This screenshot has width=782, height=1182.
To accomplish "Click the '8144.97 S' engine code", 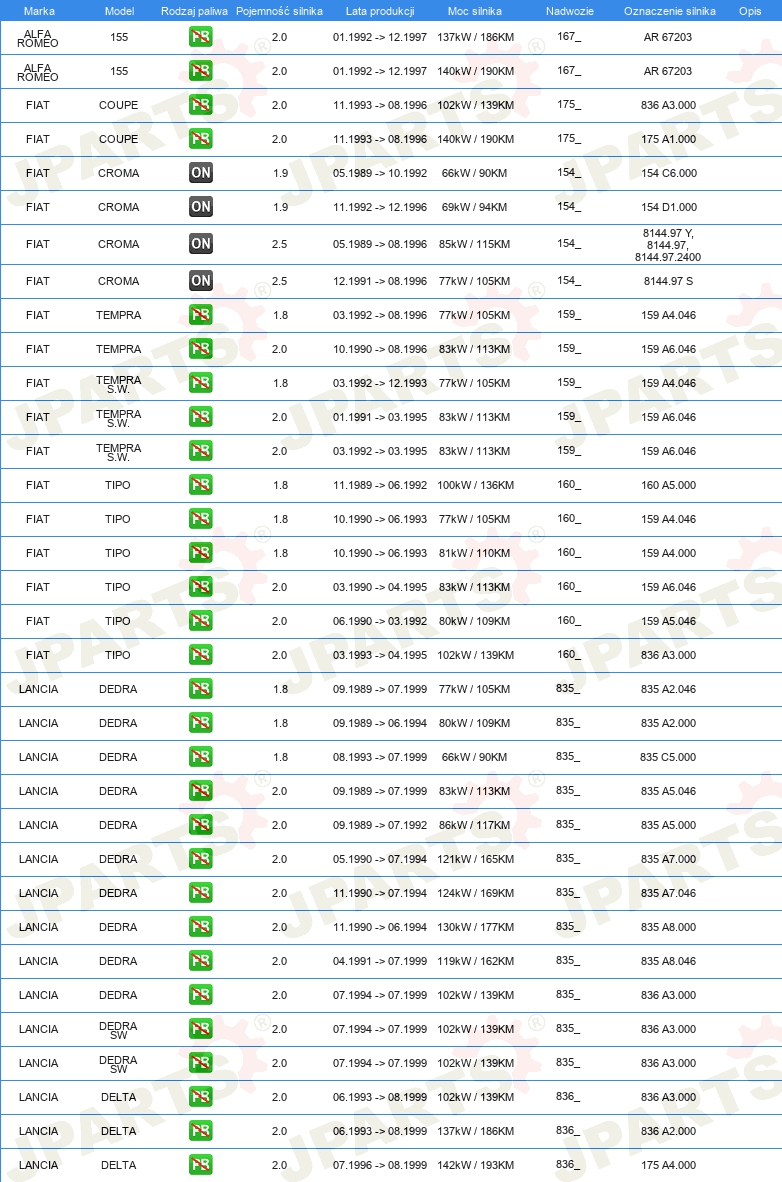I will tap(668, 281).
